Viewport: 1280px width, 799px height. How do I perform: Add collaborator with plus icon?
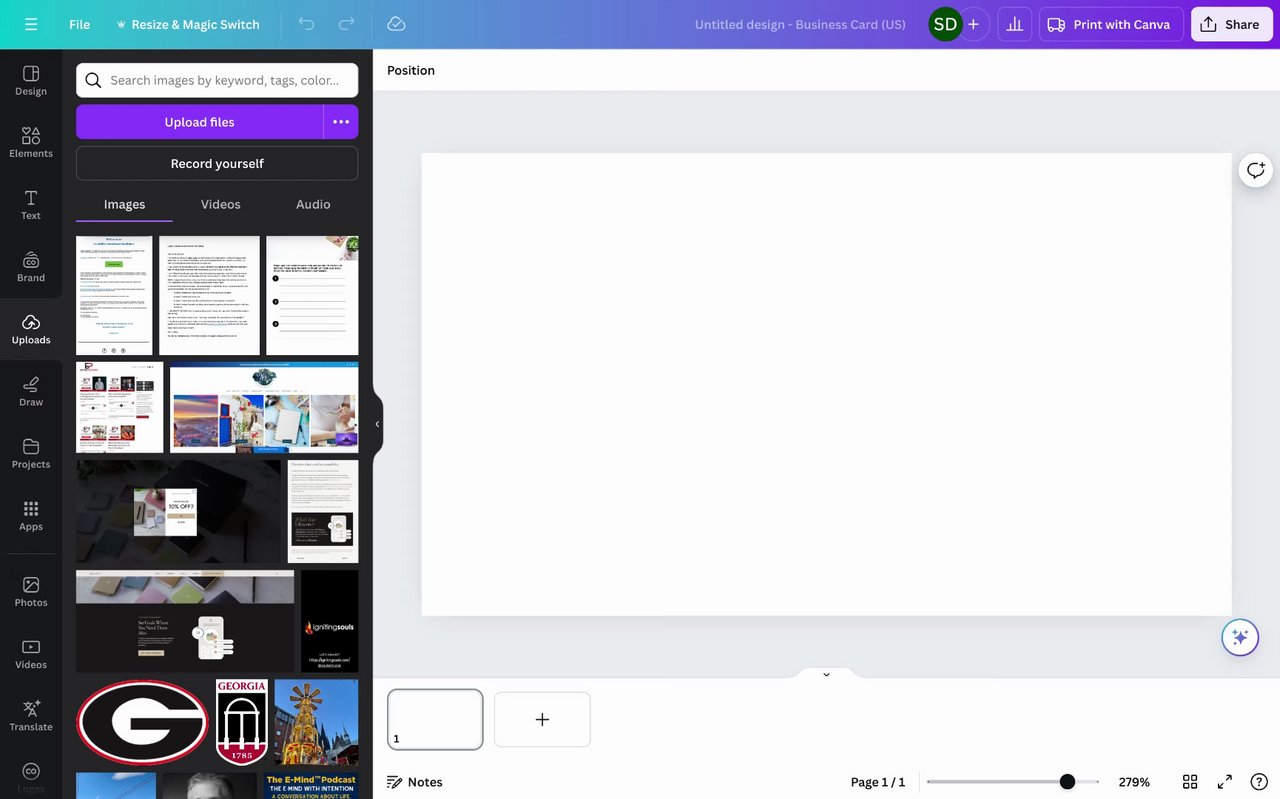(973, 24)
